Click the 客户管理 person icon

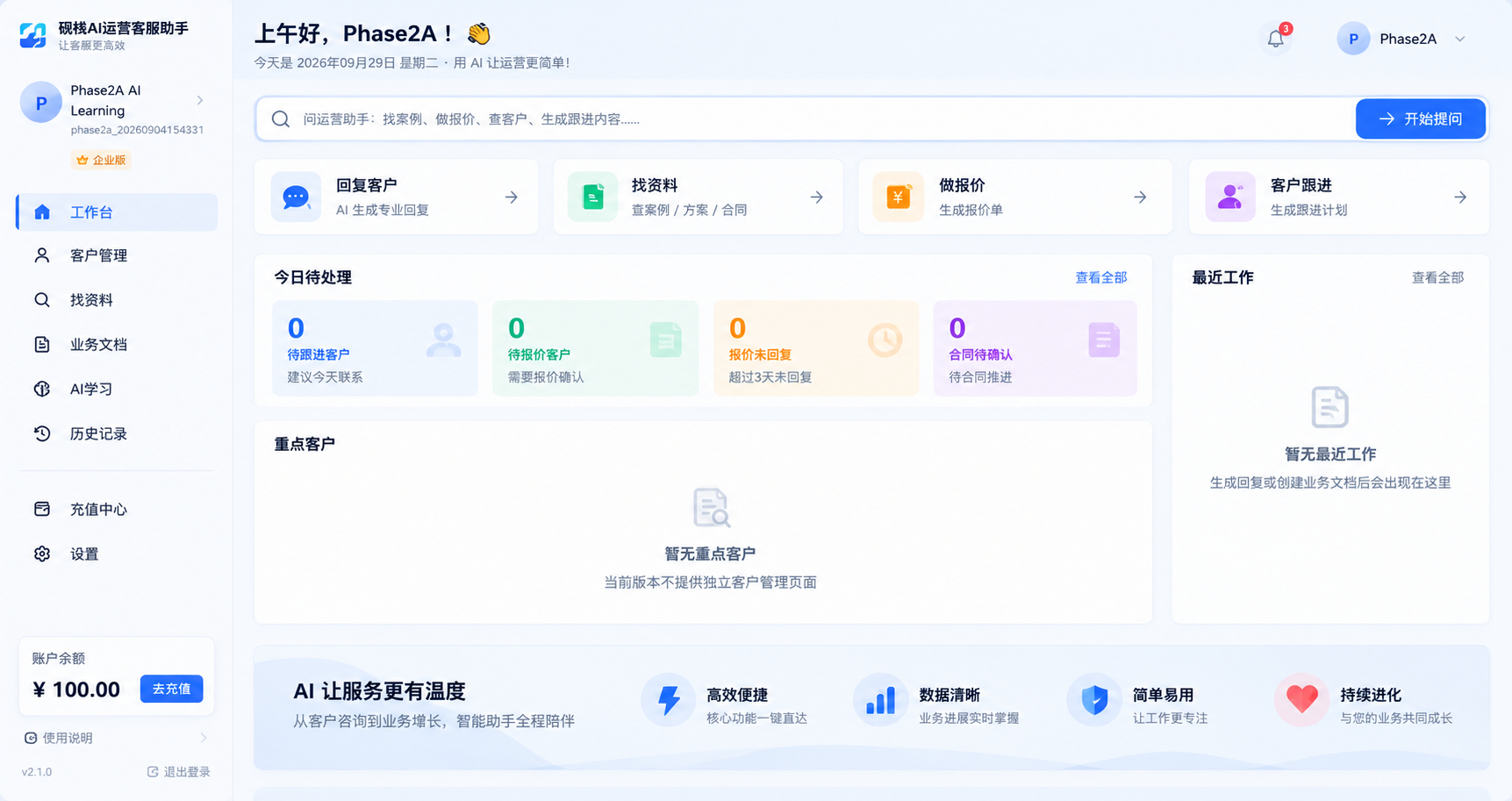point(42,255)
